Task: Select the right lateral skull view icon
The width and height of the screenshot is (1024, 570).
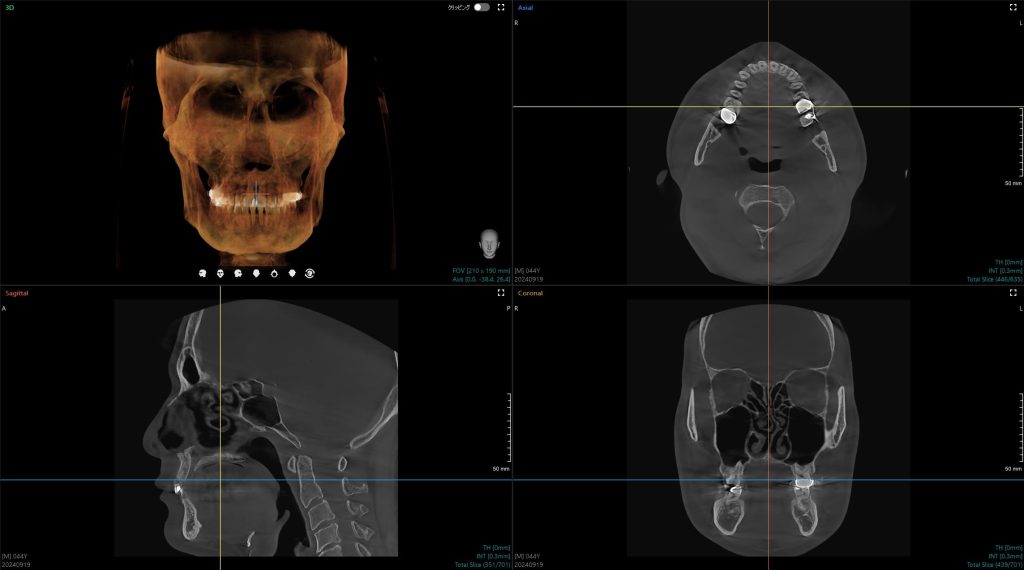Action: (x=203, y=272)
